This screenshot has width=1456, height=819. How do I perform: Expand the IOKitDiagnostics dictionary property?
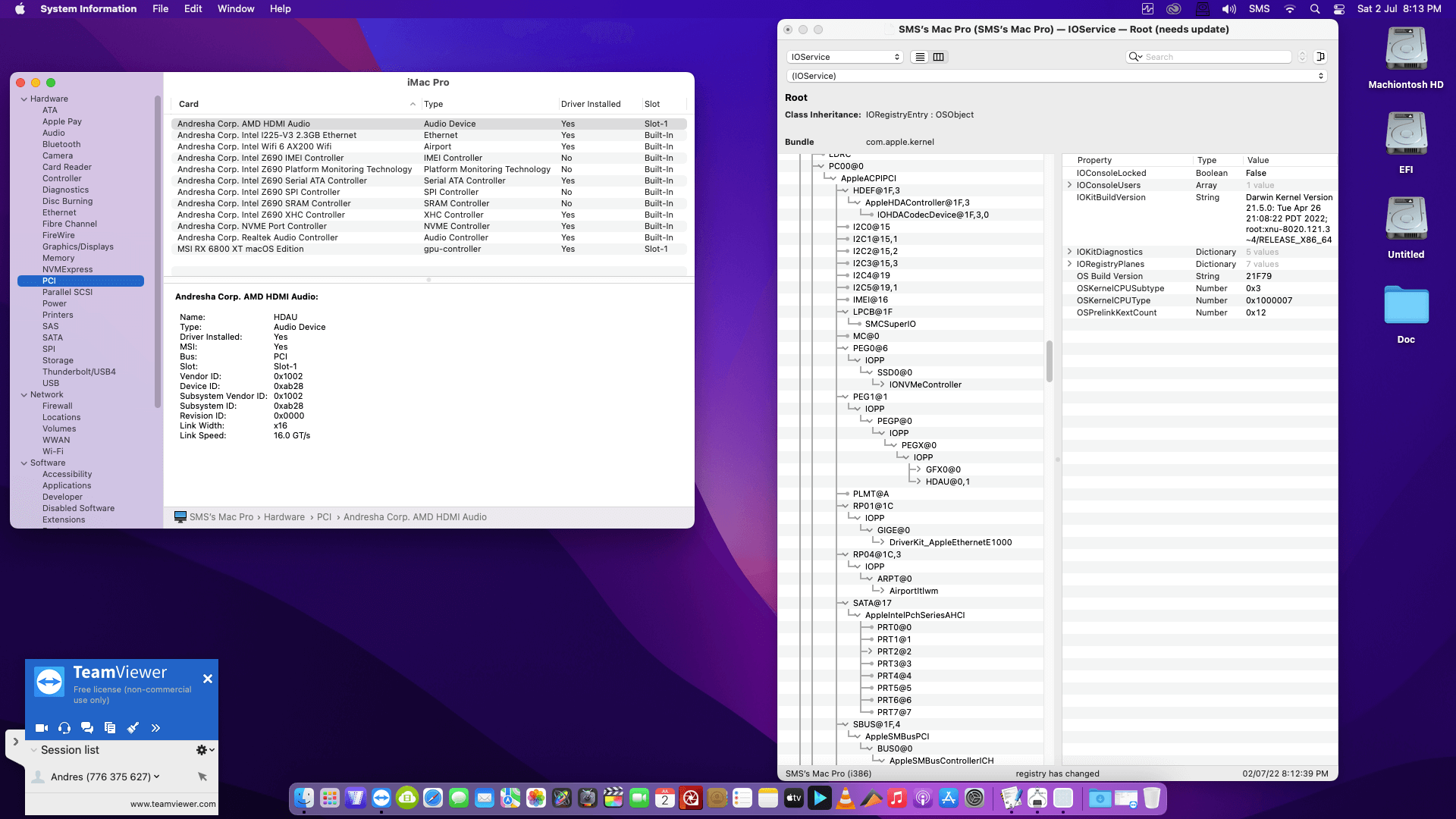tap(1069, 252)
